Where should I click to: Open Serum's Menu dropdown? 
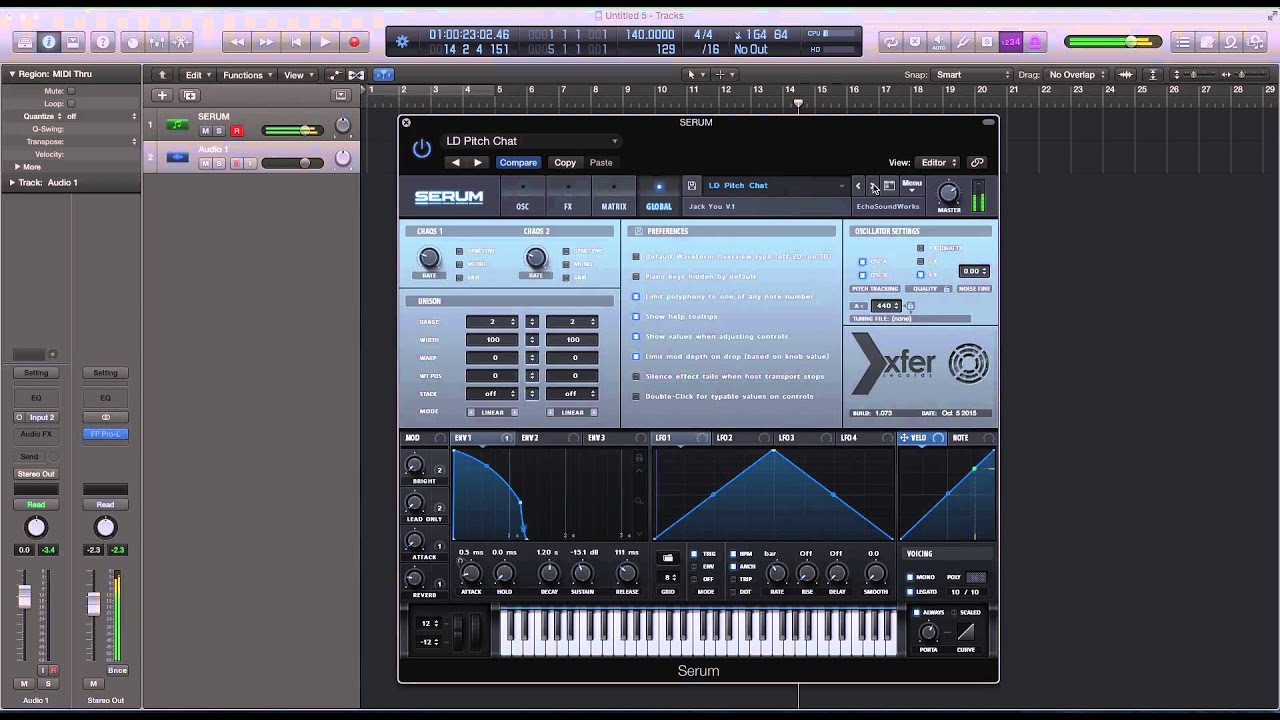[x=912, y=186]
